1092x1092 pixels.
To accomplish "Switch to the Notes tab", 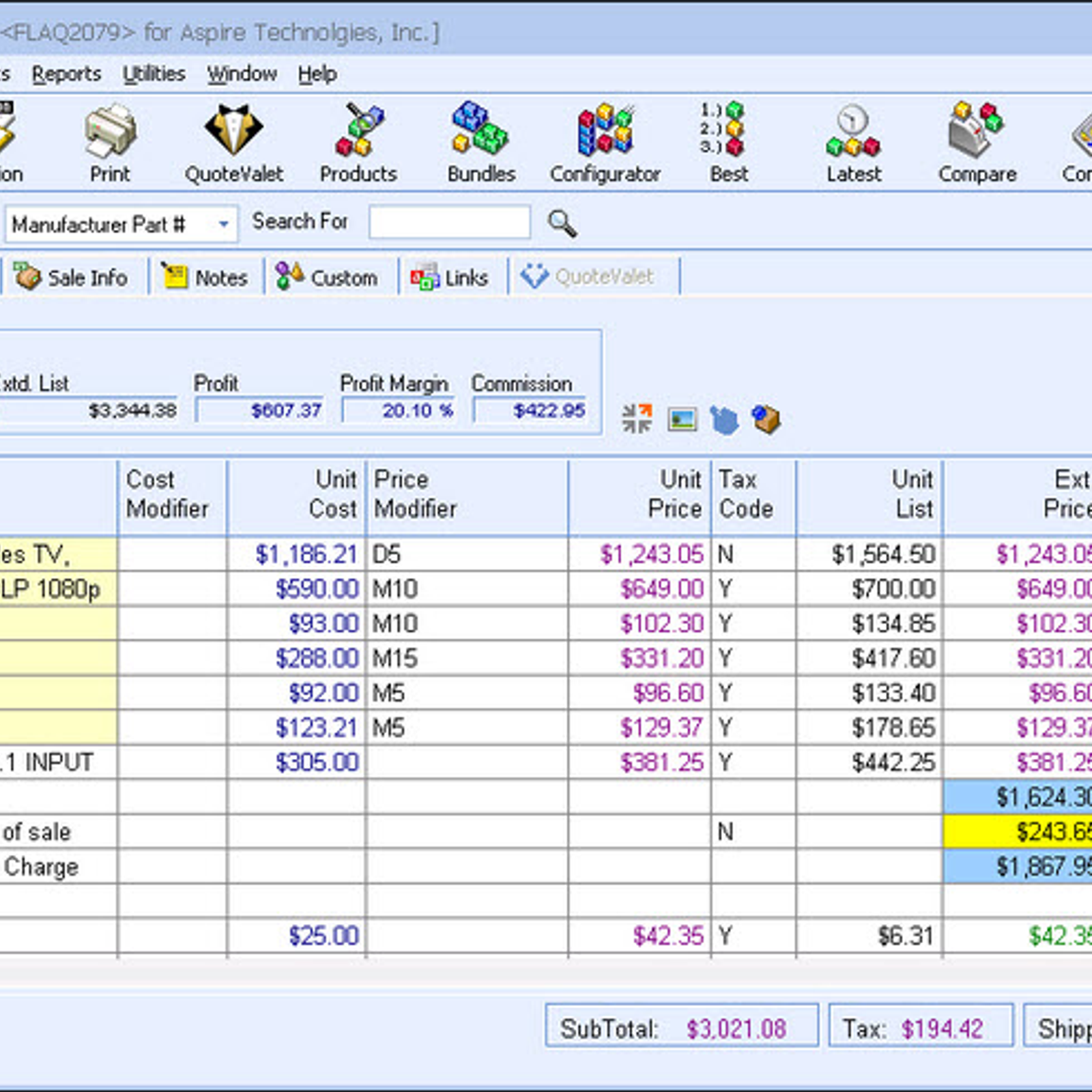I will 206,277.
